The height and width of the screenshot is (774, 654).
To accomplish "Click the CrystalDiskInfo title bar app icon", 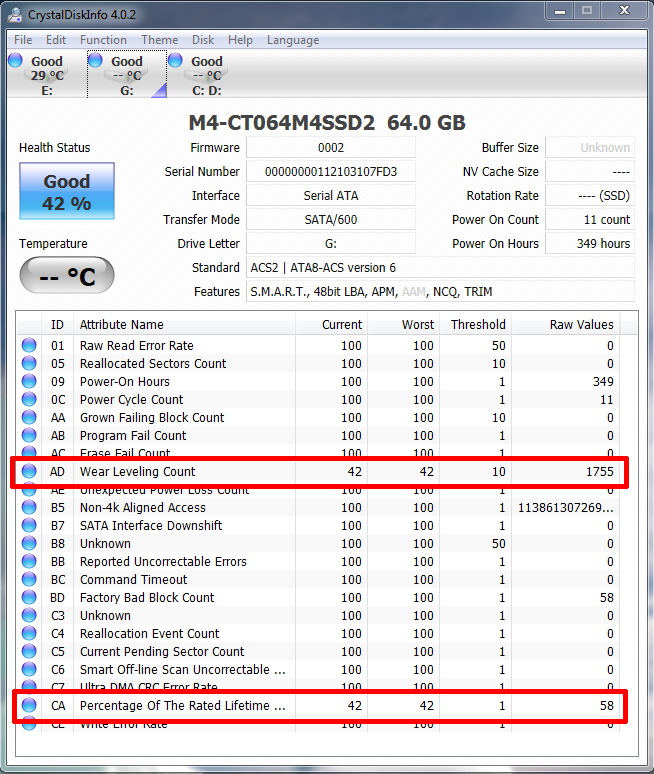I will pyautogui.click(x=15, y=15).
